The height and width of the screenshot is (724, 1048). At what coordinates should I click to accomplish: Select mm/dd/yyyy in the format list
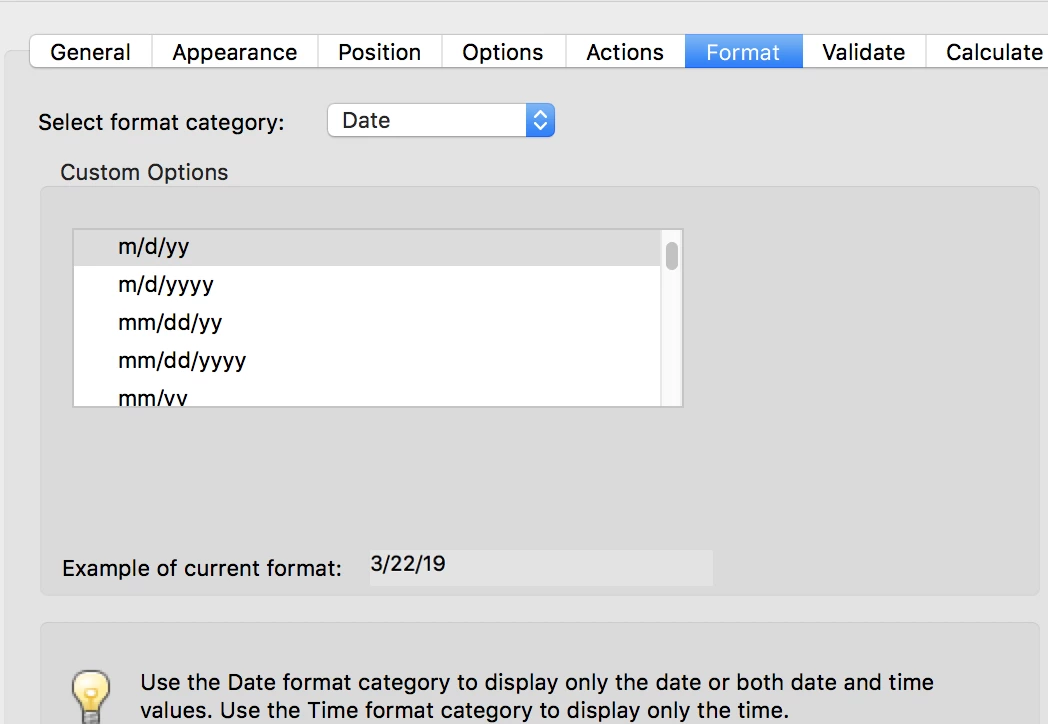pos(182,361)
